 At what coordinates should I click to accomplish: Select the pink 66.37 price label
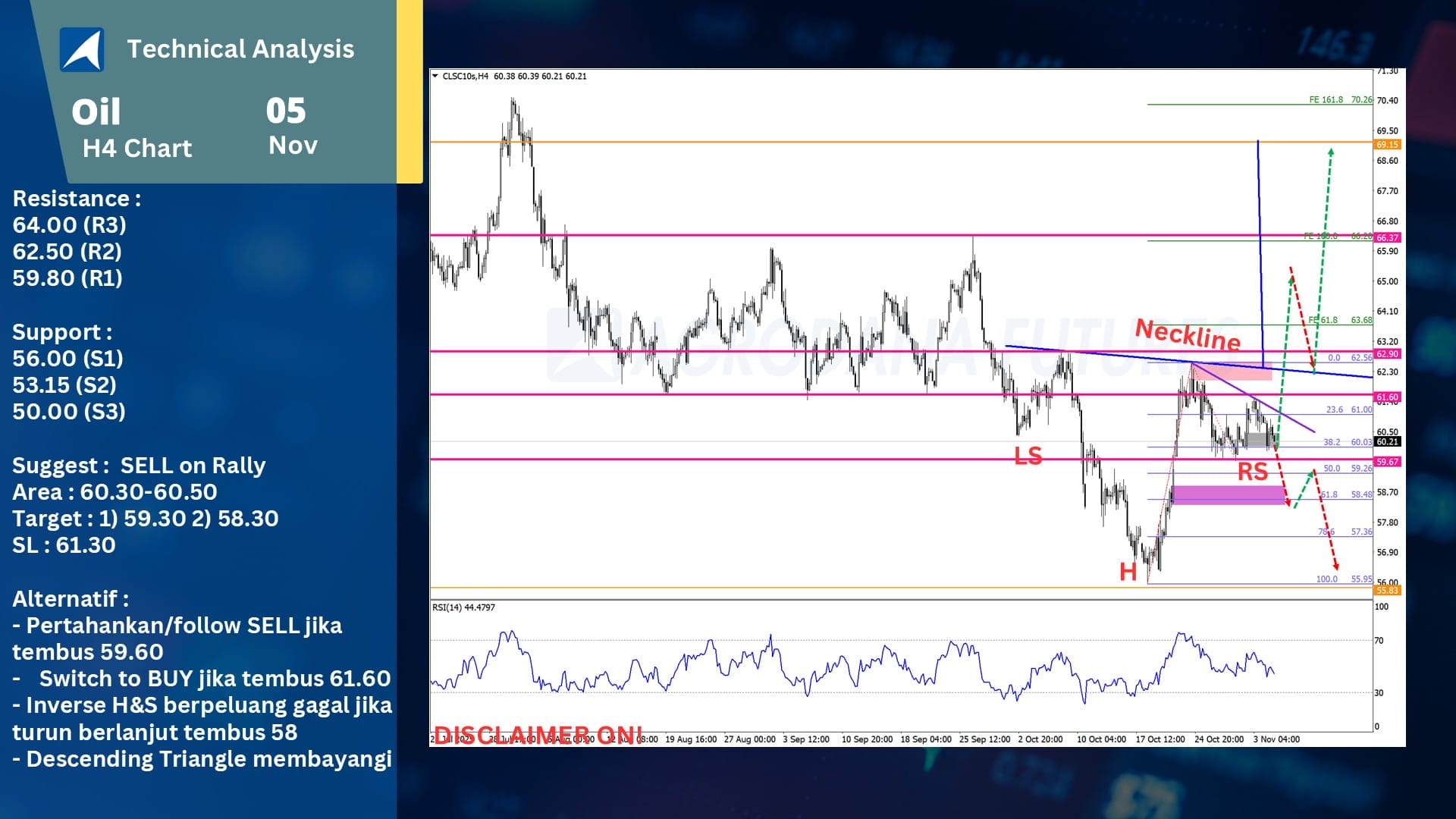tap(1387, 237)
